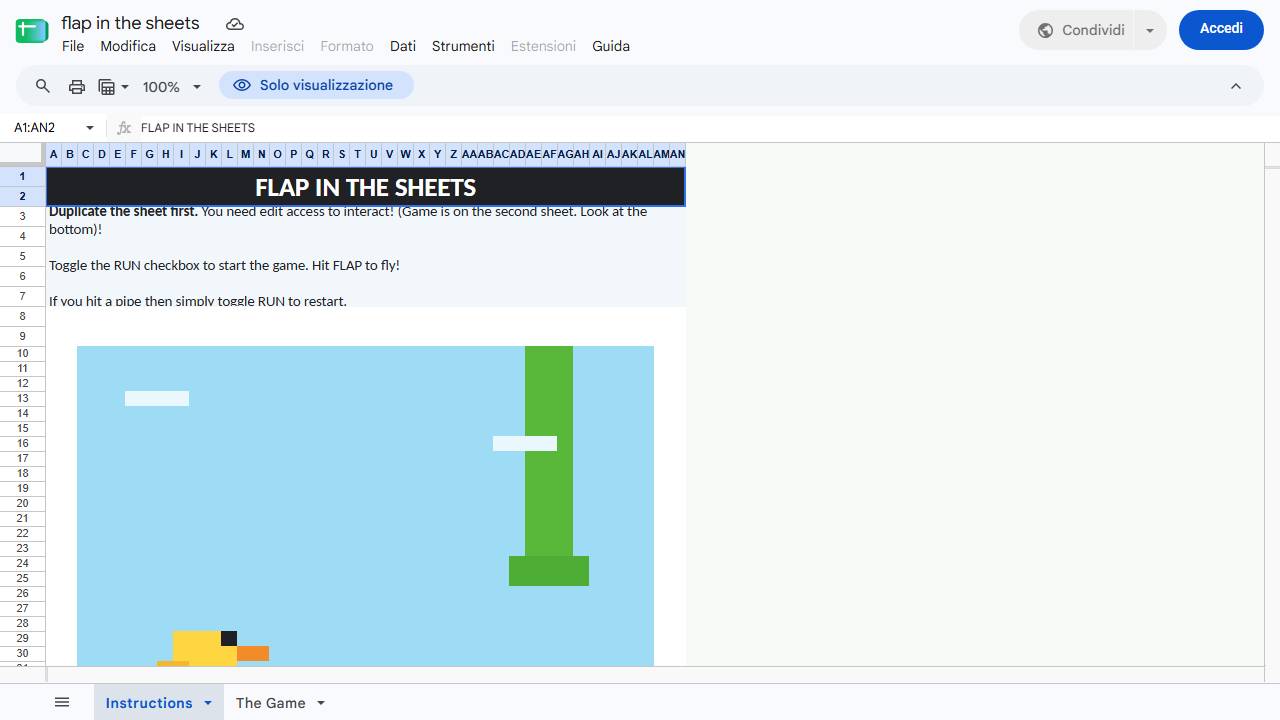Open the Visualizza menu

203,46
